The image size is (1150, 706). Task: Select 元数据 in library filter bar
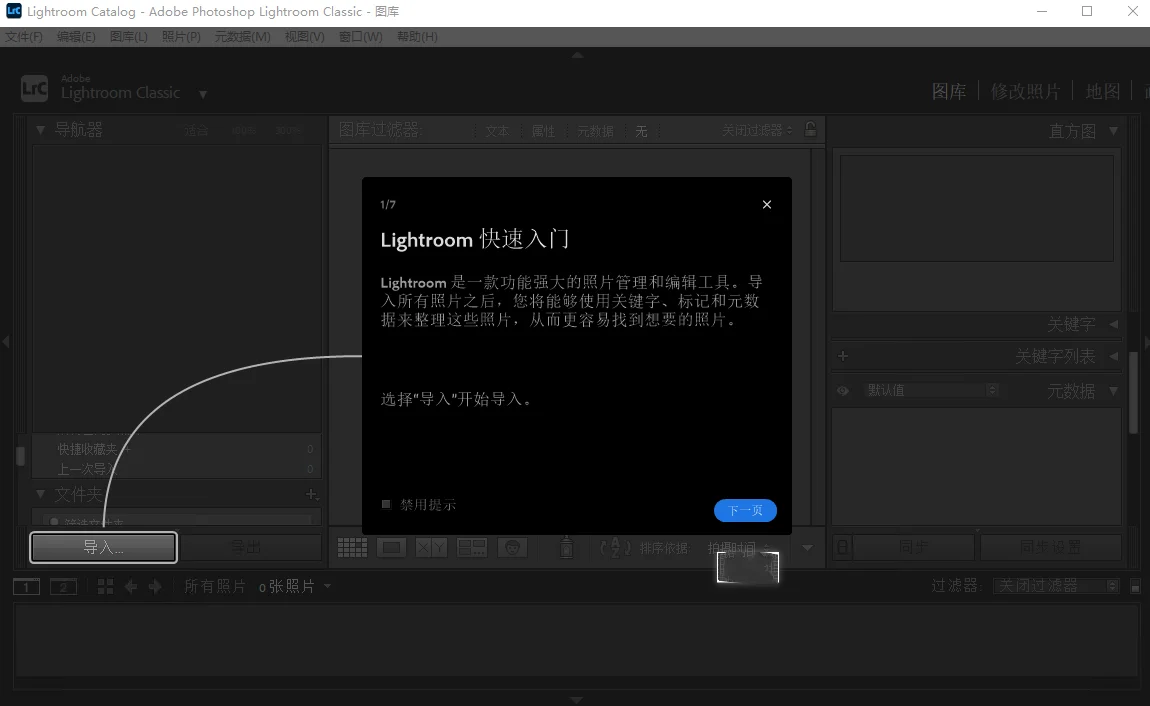(x=595, y=131)
